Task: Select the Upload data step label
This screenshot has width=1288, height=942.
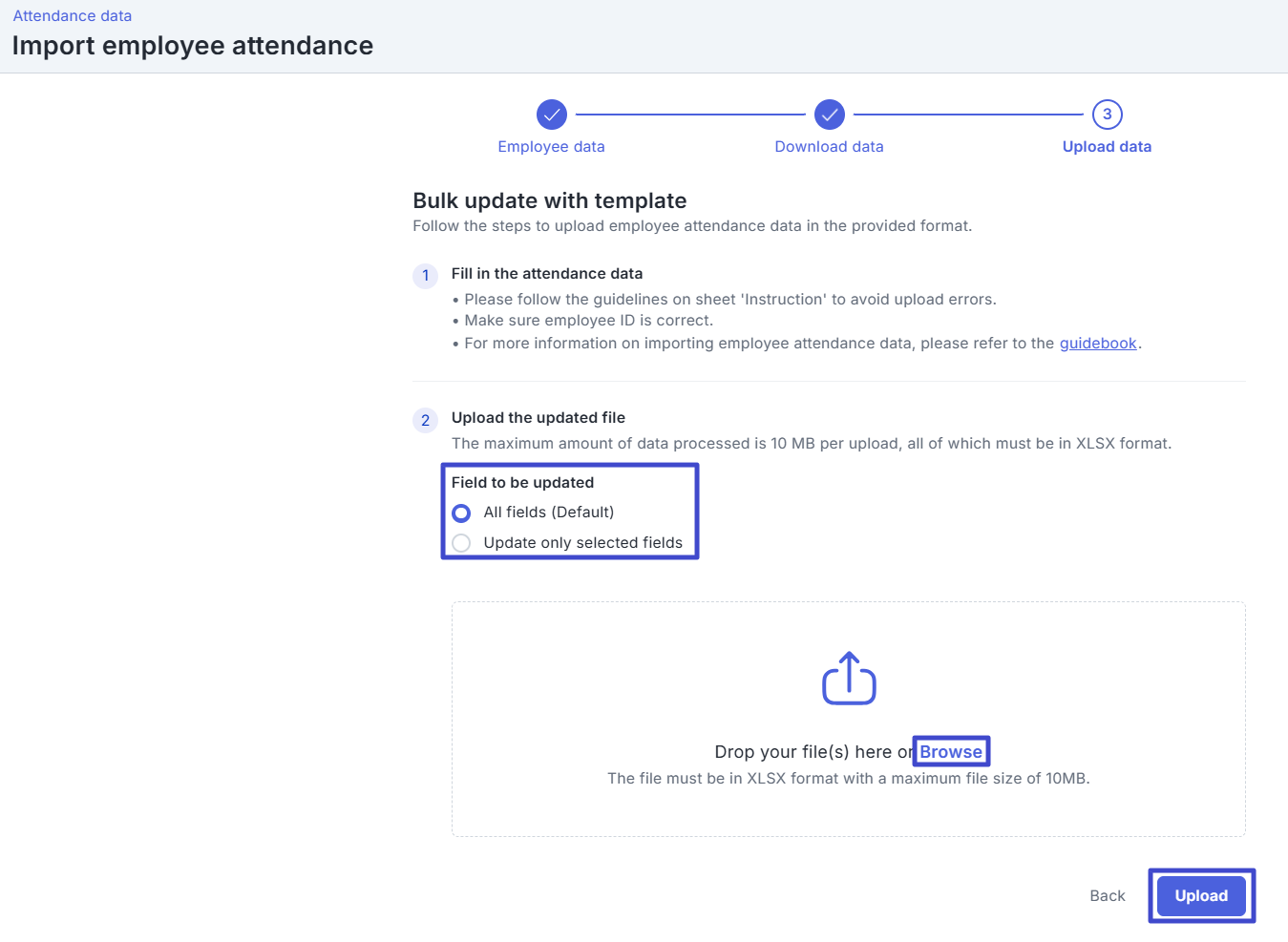Action: pos(1108,147)
